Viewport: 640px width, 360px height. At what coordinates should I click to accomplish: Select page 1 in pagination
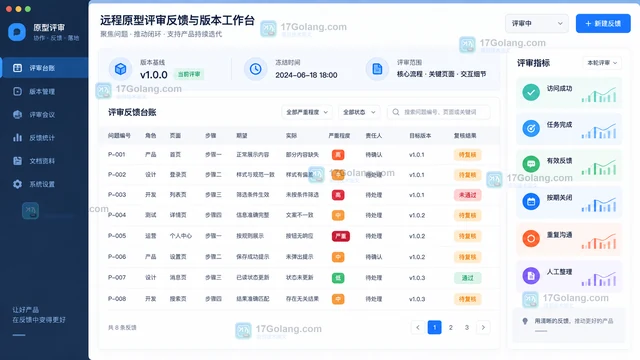click(x=434, y=327)
